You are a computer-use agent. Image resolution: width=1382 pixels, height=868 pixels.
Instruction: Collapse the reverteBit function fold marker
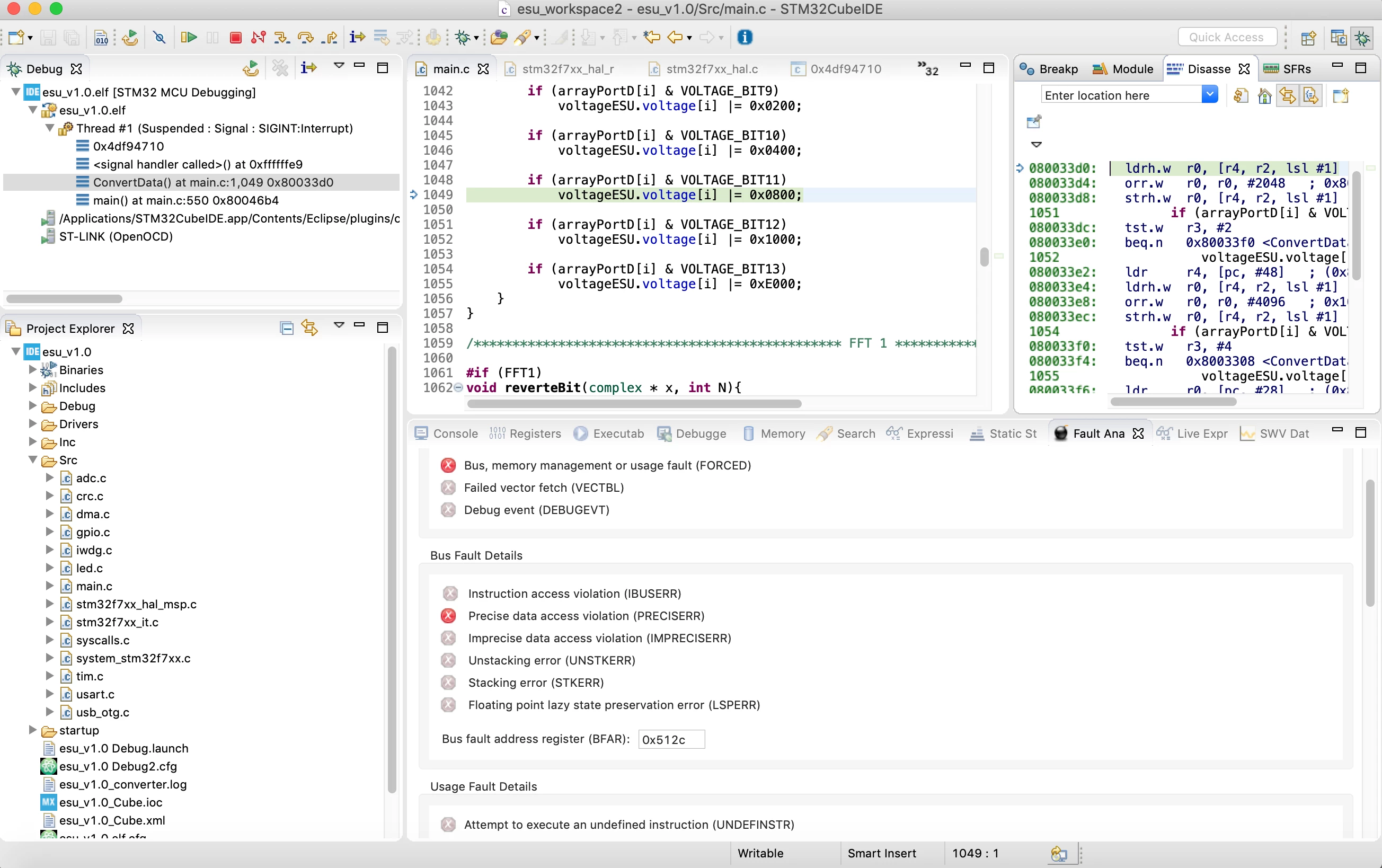(458, 387)
